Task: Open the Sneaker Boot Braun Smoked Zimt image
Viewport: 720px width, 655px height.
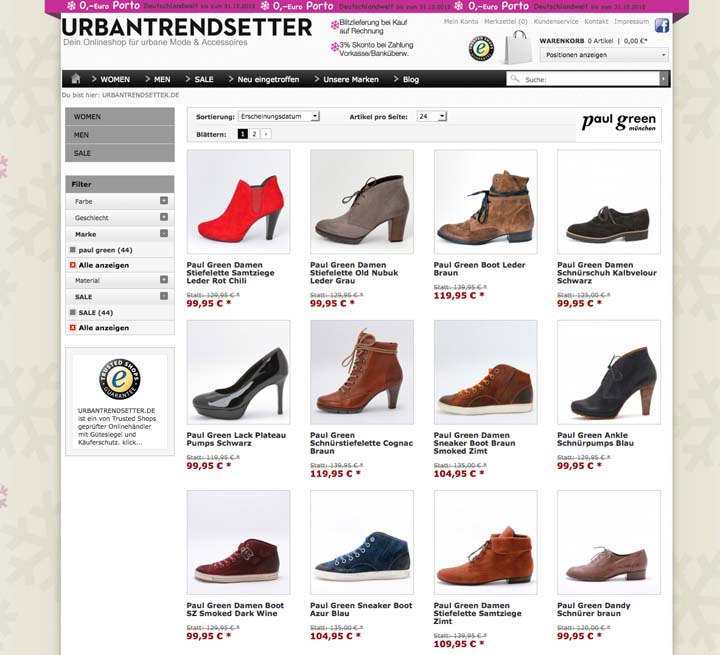Action: pyautogui.click(x=485, y=372)
